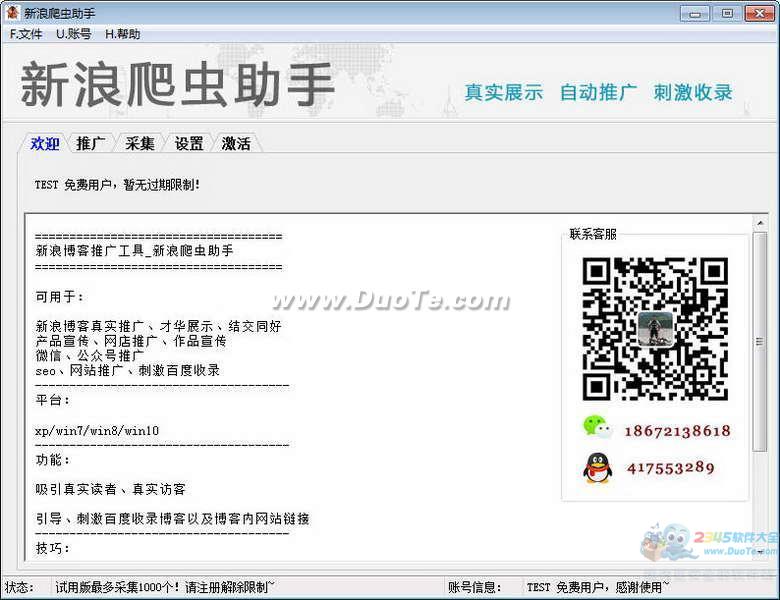780x600 pixels.
Task: Switch to the 激活 tab
Action: pyautogui.click(x=236, y=144)
